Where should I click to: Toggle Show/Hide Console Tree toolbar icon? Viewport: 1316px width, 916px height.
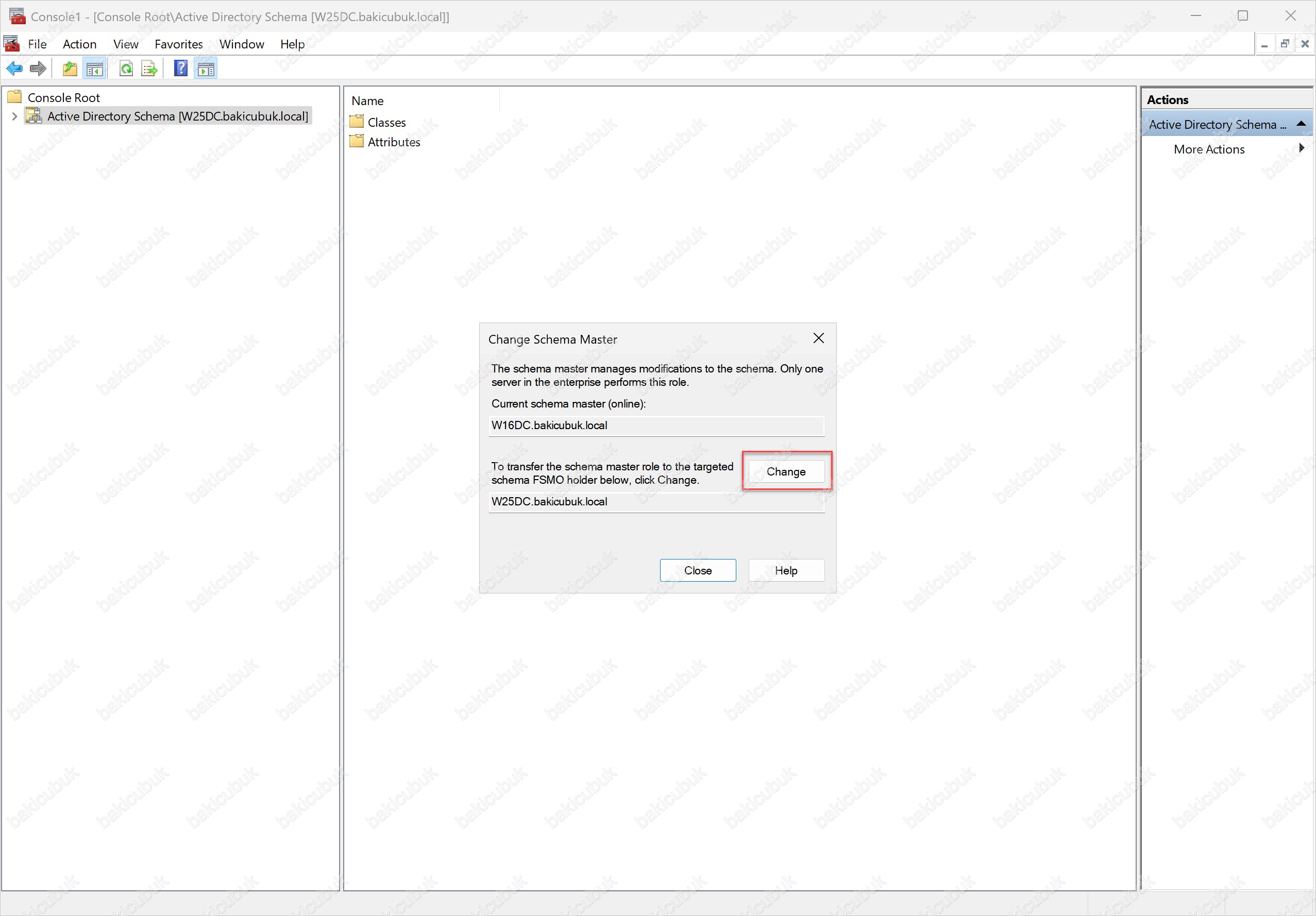(95, 69)
